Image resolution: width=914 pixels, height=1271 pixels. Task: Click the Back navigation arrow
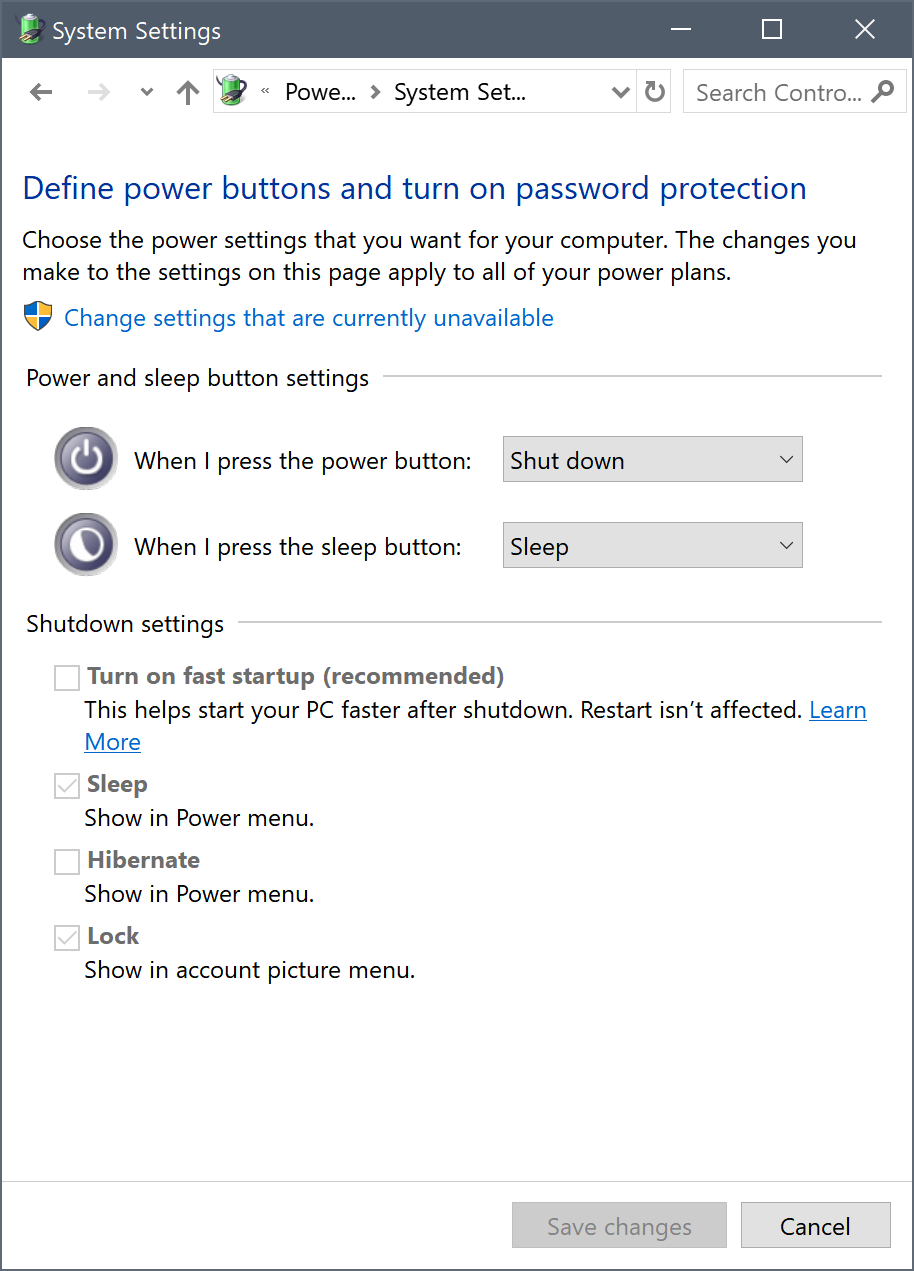pyautogui.click(x=41, y=93)
